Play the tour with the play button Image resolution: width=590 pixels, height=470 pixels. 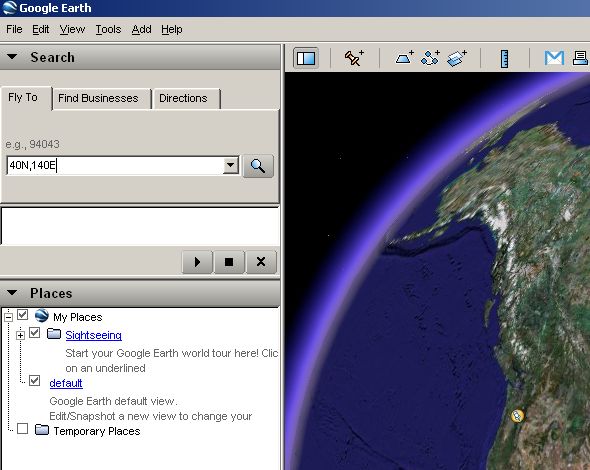[x=198, y=262]
